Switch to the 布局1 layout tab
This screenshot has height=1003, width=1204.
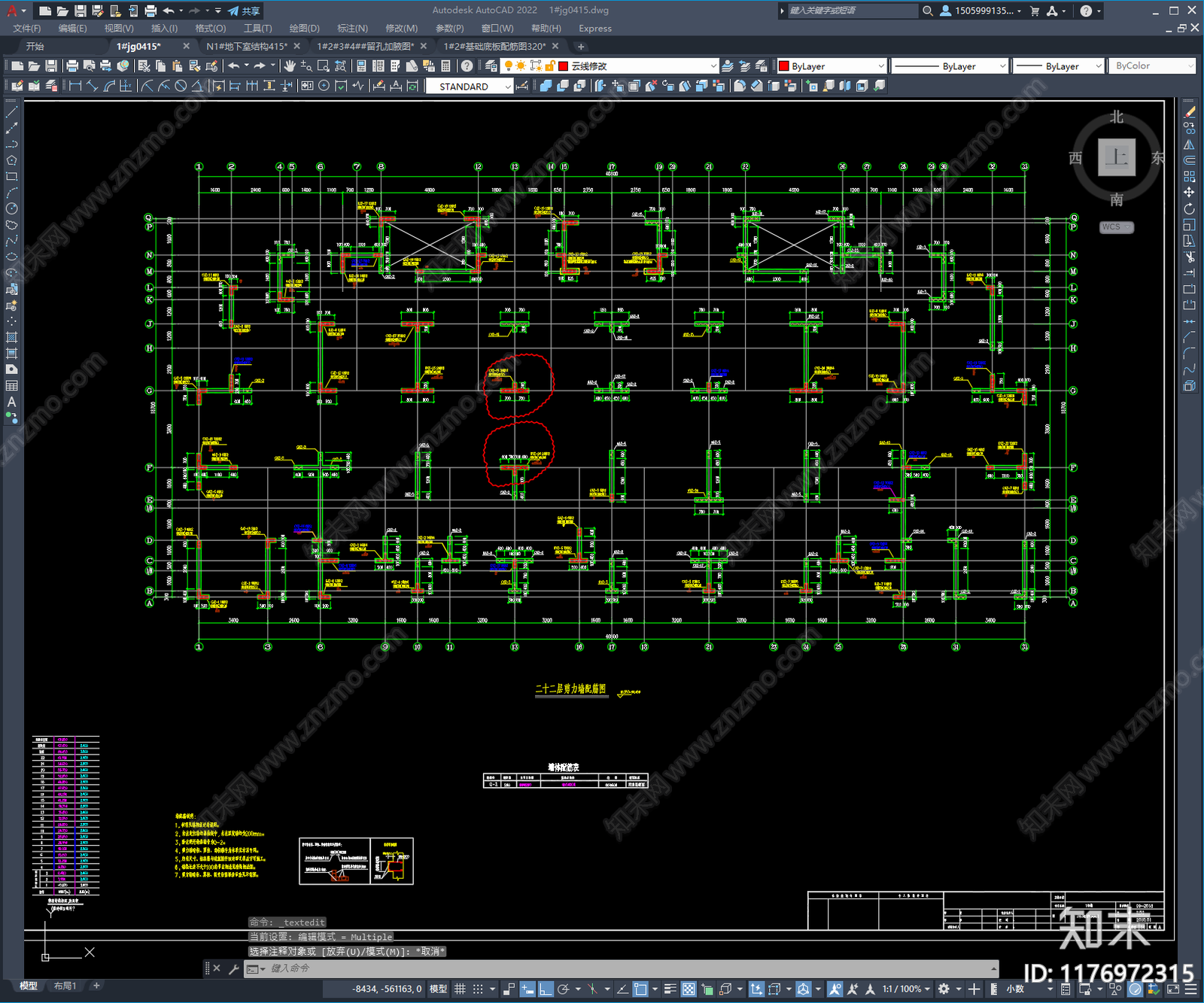tap(65, 986)
